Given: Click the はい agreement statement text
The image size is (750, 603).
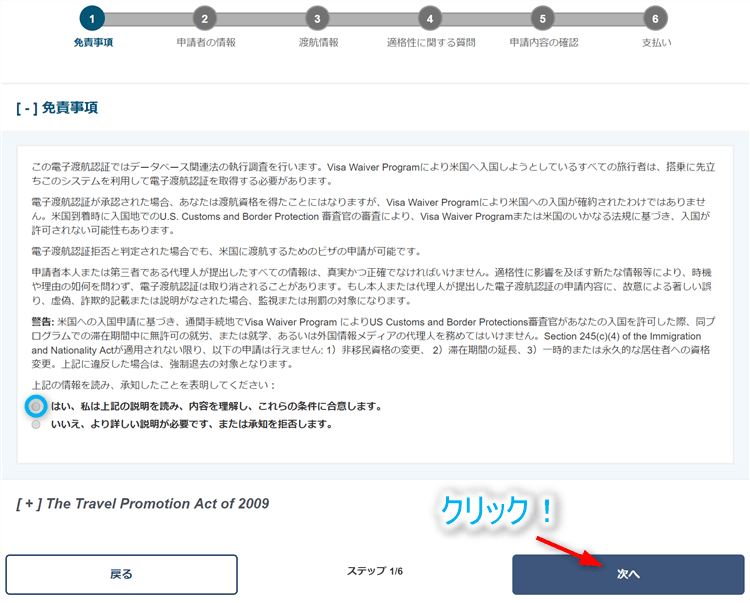Looking at the screenshot, I should pyautogui.click(x=216, y=407).
